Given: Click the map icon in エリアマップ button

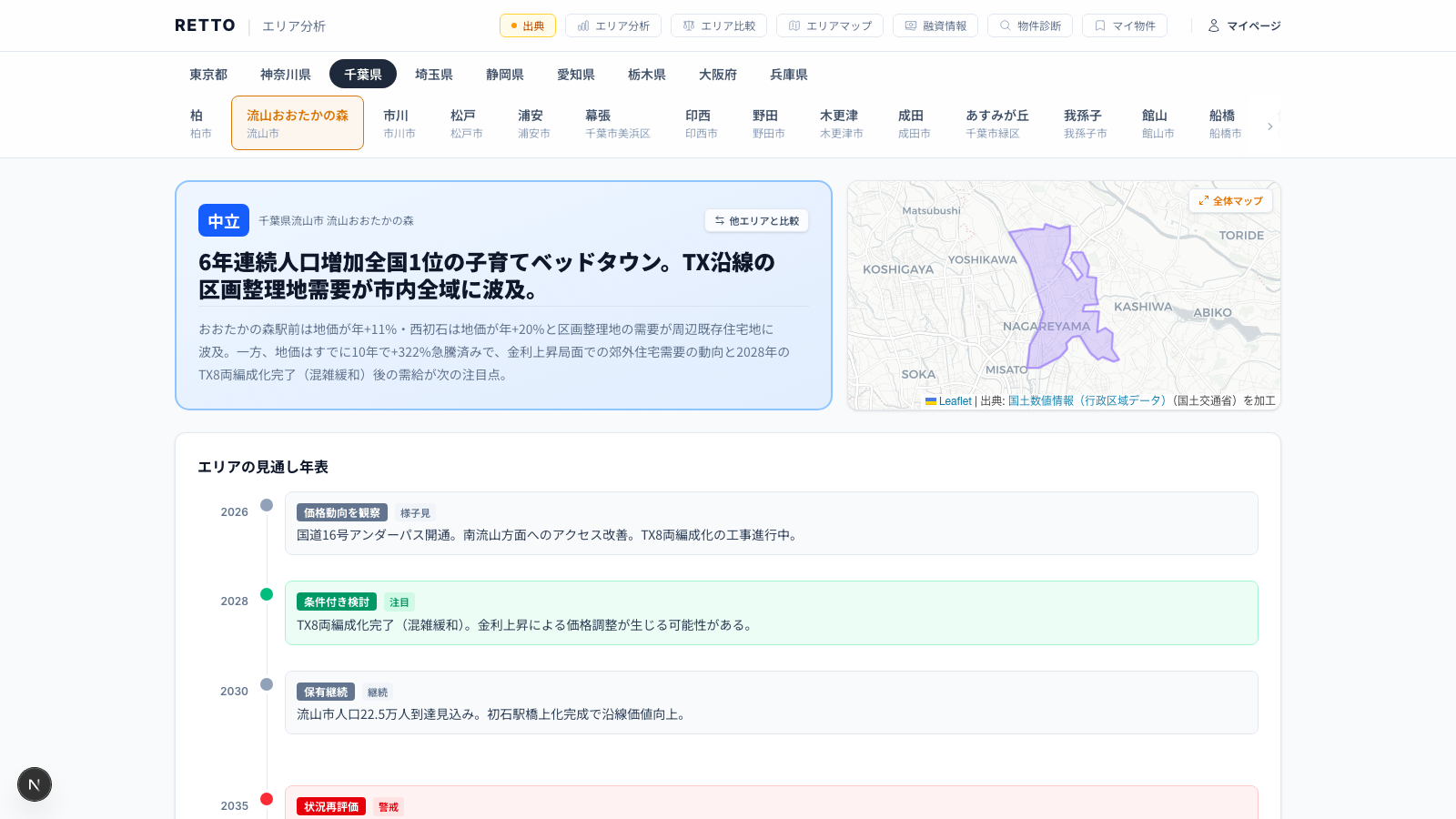Looking at the screenshot, I should (x=794, y=25).
